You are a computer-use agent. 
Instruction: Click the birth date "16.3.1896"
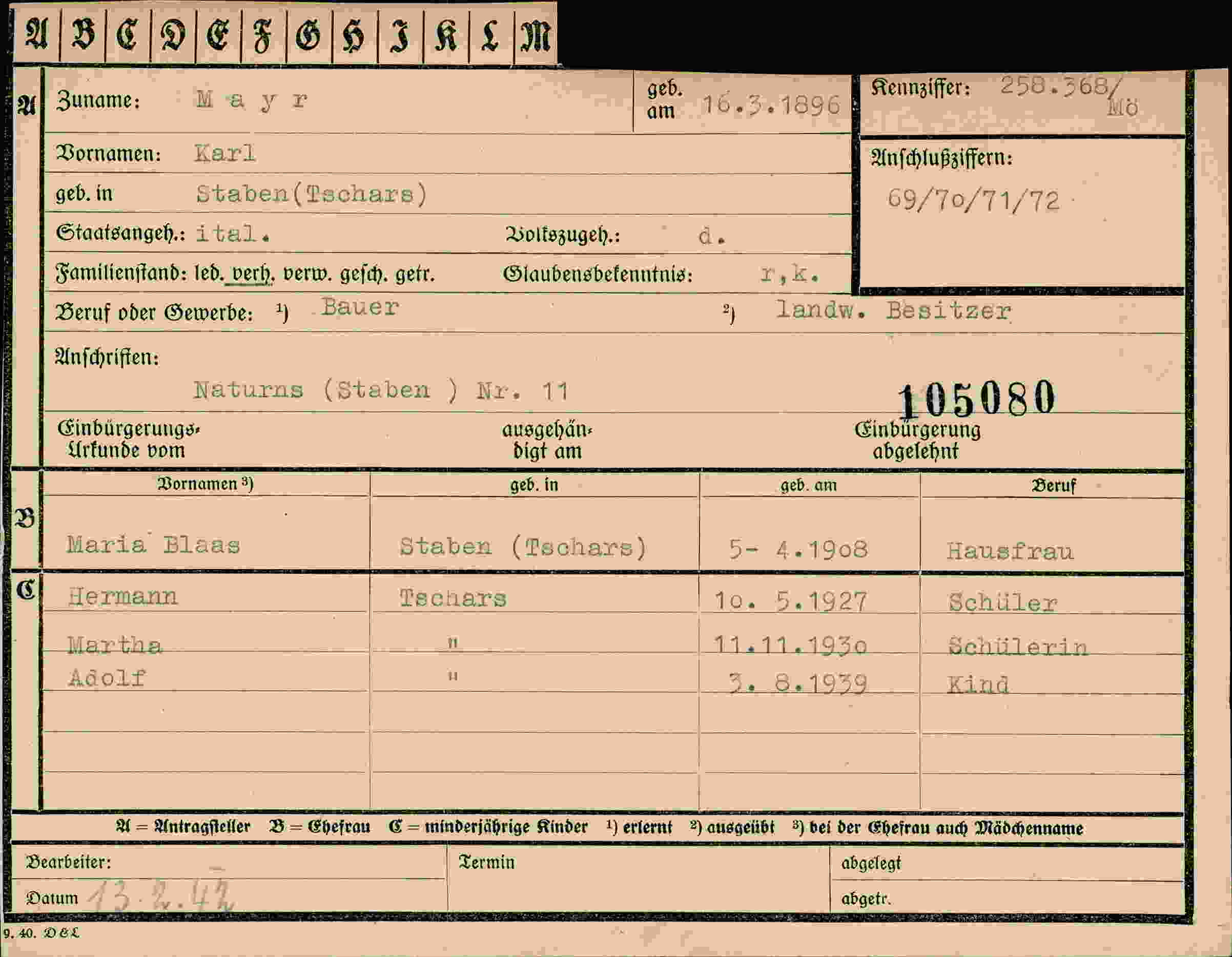coord(771,105)
